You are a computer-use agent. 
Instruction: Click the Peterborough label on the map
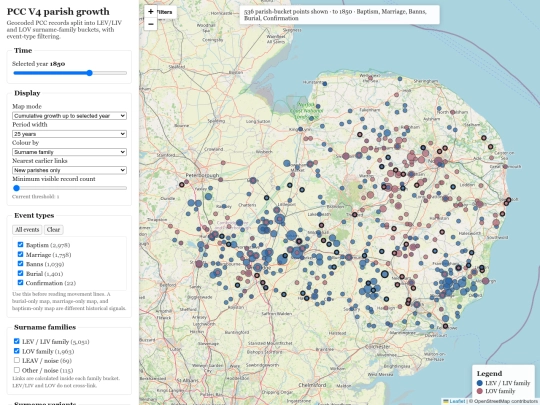coord(202,175)
